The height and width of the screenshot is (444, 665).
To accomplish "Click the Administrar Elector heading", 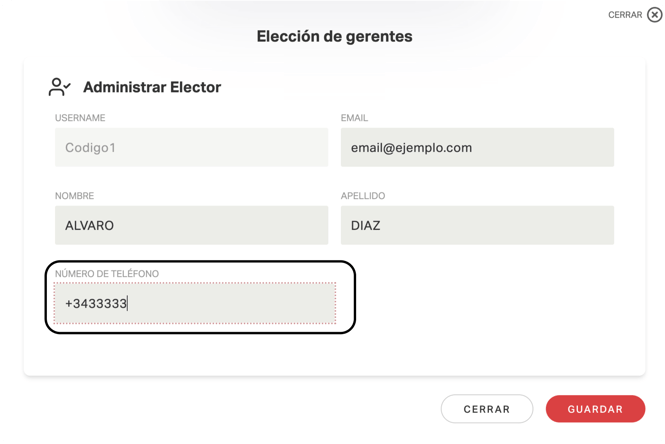I will coord(152,87).
